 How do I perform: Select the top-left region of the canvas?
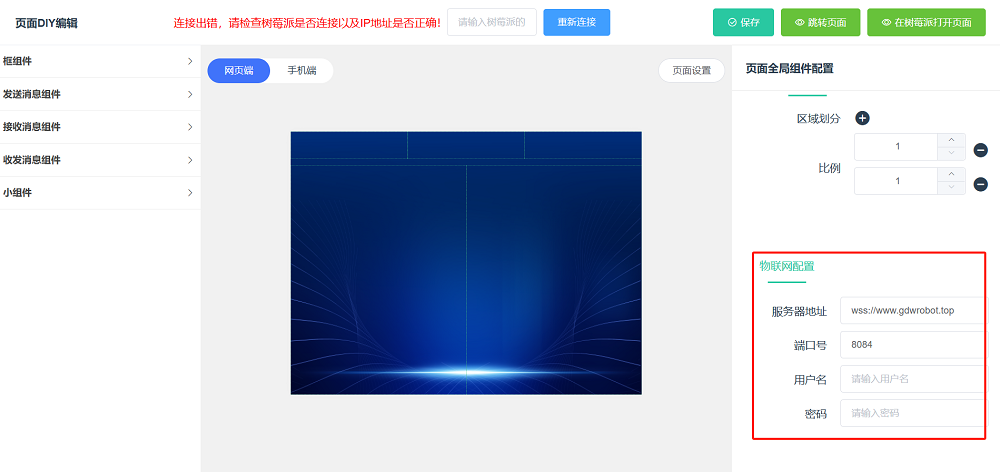(x=349, y=145)
